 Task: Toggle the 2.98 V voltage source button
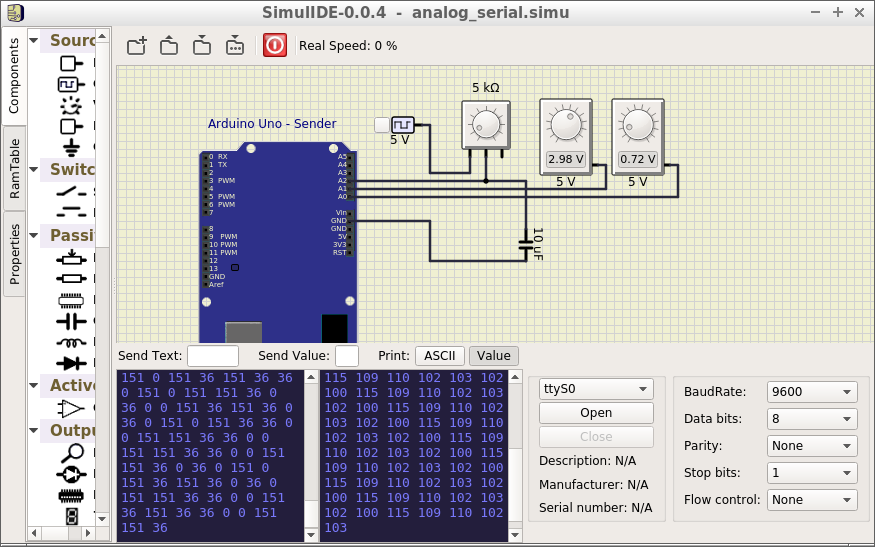[566, 159]
